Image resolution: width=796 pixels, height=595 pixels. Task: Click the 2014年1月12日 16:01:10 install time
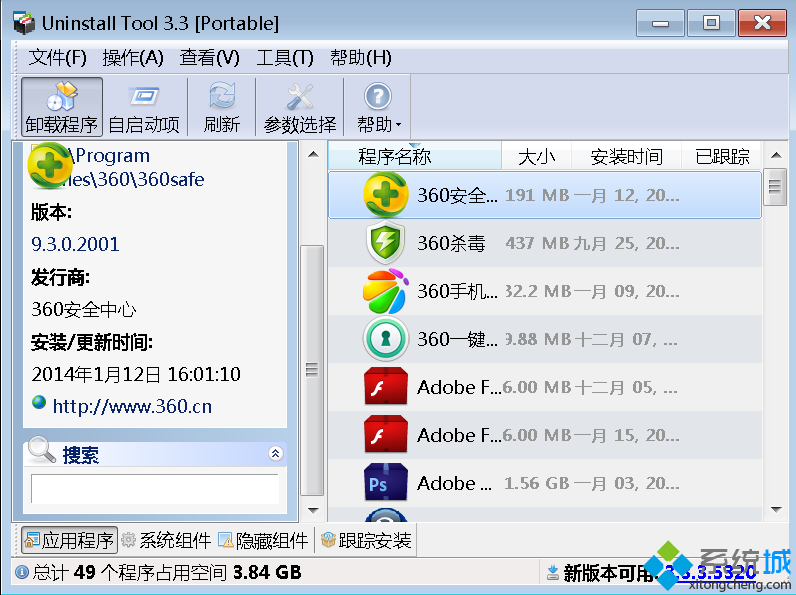[x=136, y=374]
